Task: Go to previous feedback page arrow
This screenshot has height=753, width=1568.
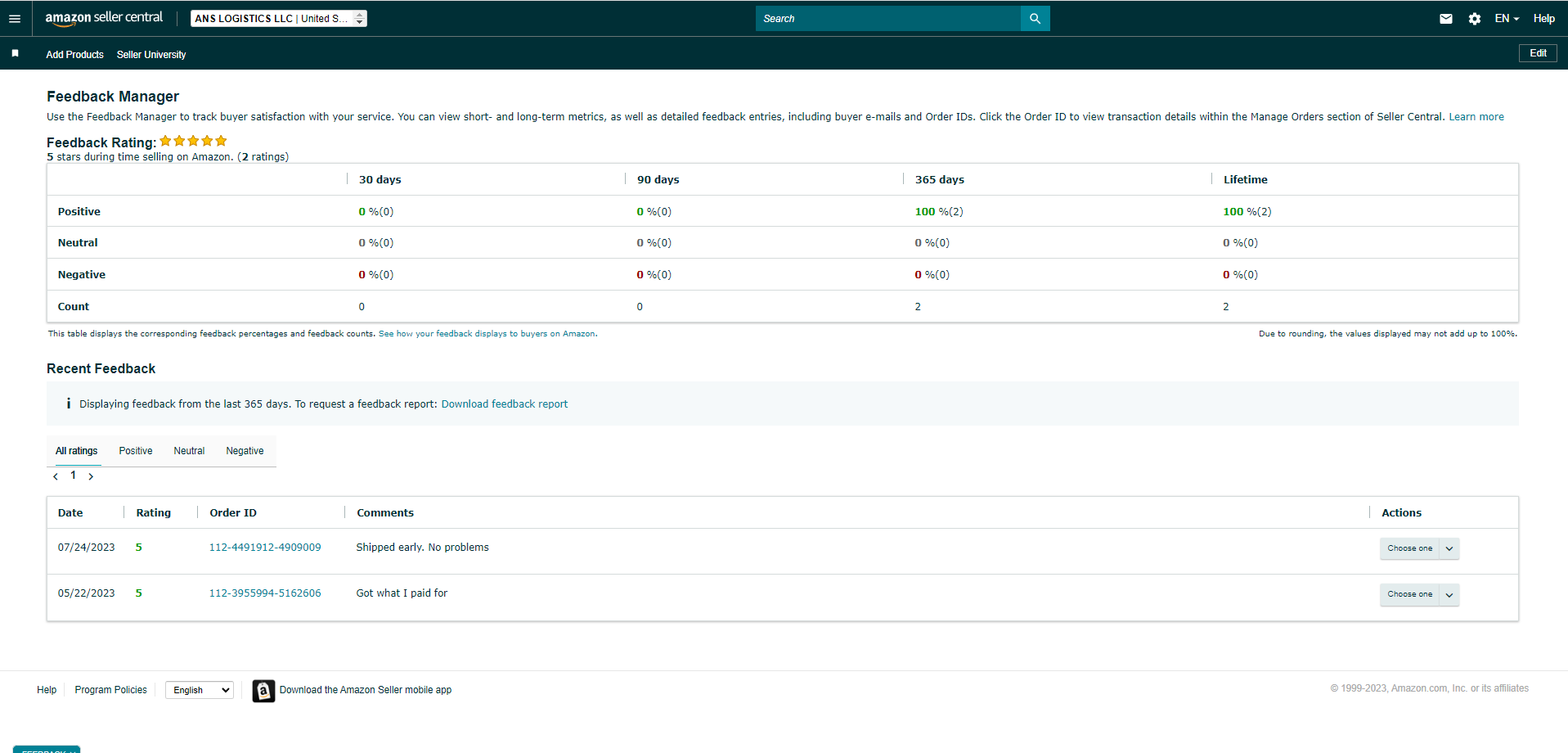Action: coord(56,476)
